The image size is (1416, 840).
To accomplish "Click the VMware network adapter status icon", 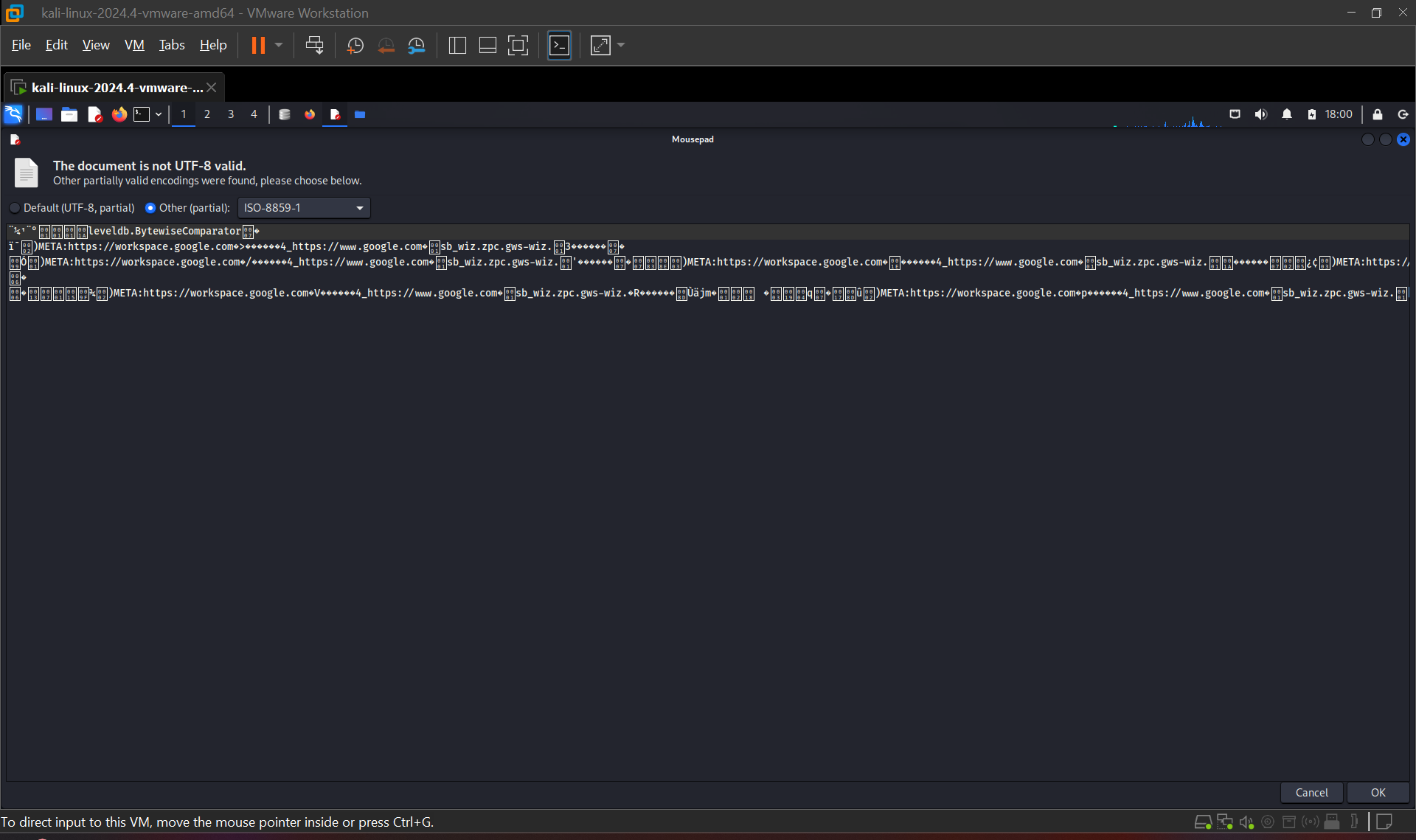I will coord(1225,822).
